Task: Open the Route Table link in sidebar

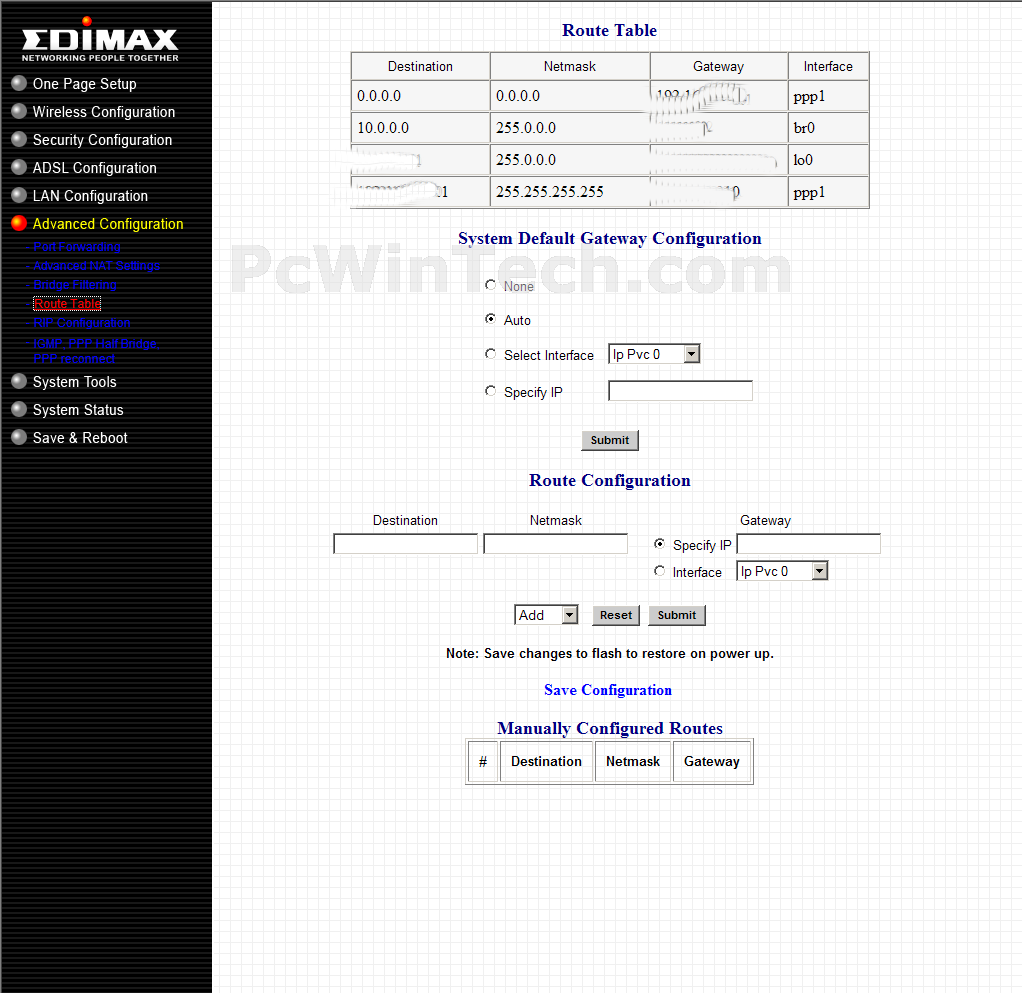Action: [67, 304]
